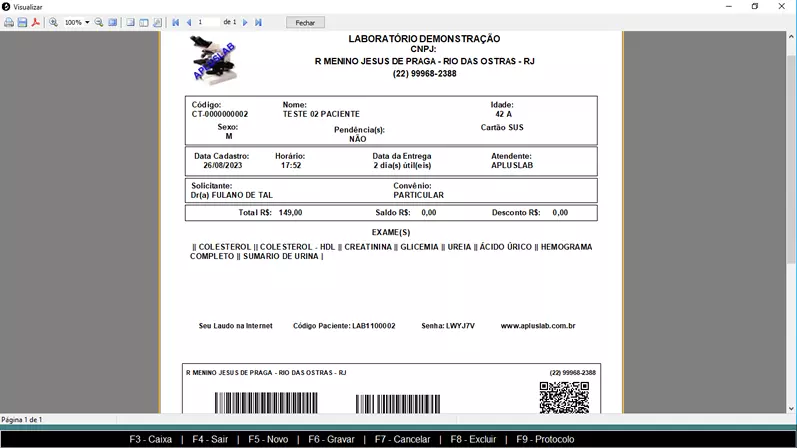Save the report with the floppy disk icon
The height and width of the screenshot is (448, 797).
pyautogui.click(x=22, y=22)
